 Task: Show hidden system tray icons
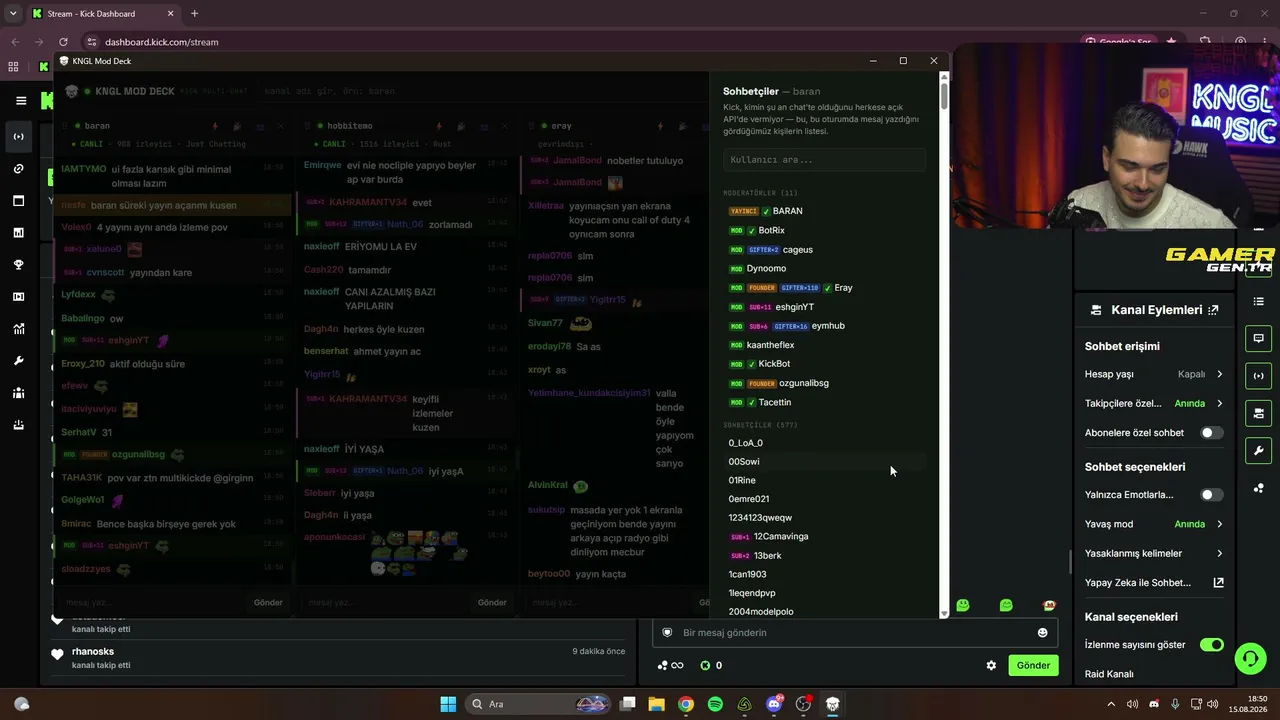pyautogui.click(x=1111, y=704)
